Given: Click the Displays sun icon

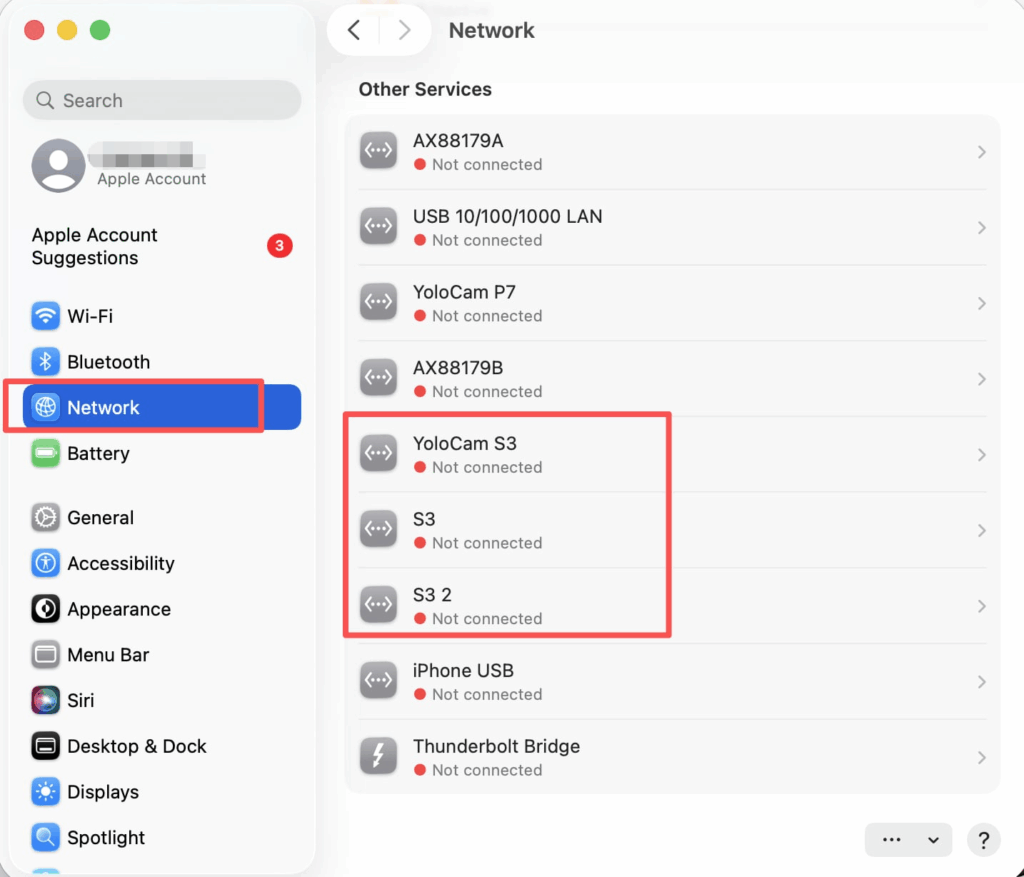Looking at the screenshot, I should pos(45,793).
